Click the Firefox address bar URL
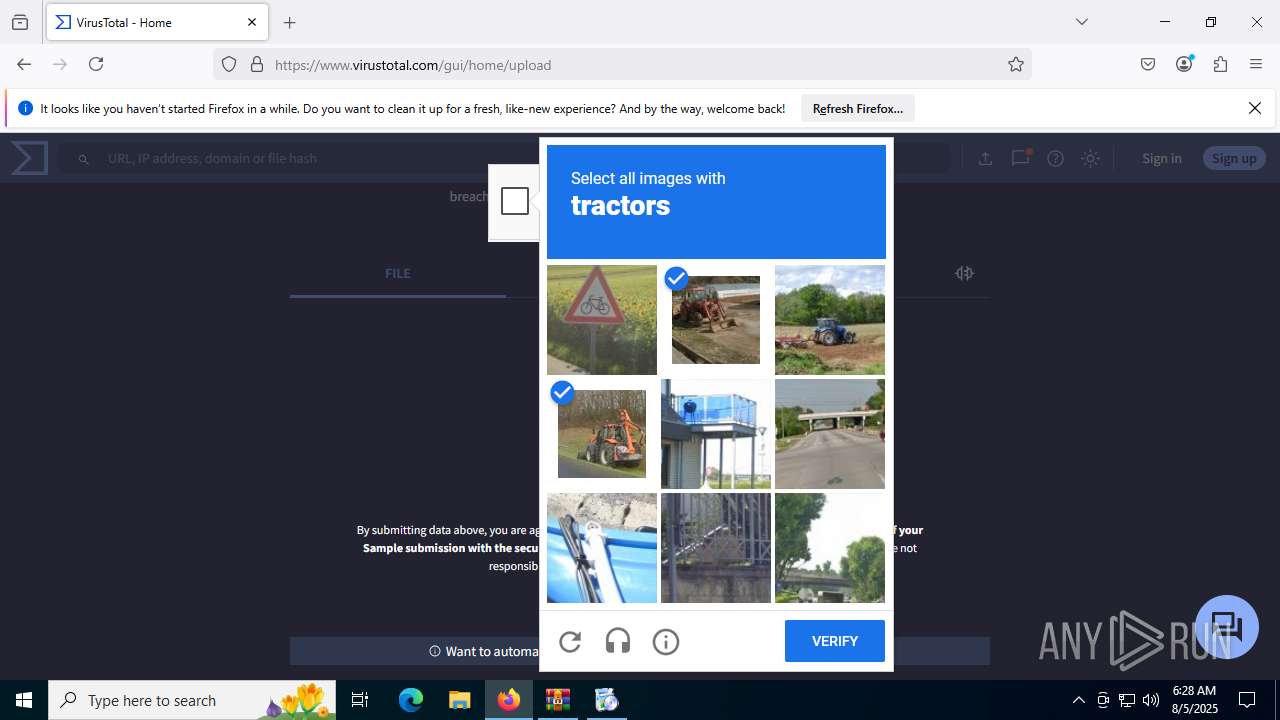Viewport: 1280px width, 720px height. [413, 65]
